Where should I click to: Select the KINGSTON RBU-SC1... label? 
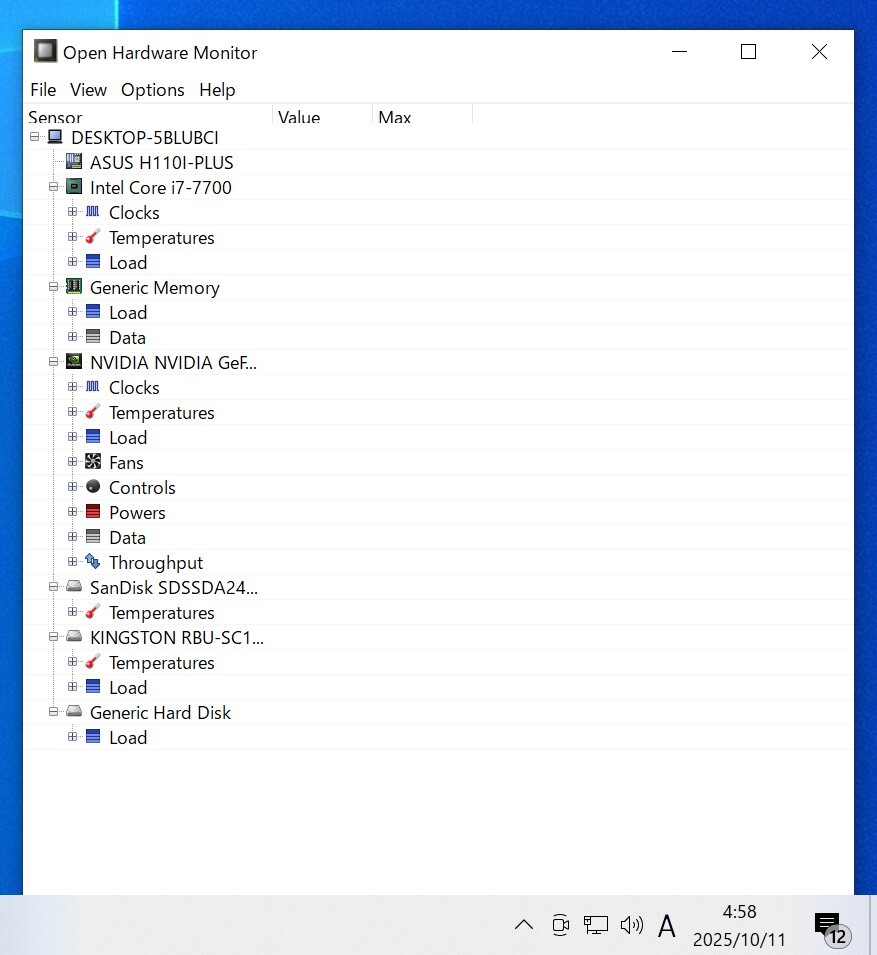177,637
